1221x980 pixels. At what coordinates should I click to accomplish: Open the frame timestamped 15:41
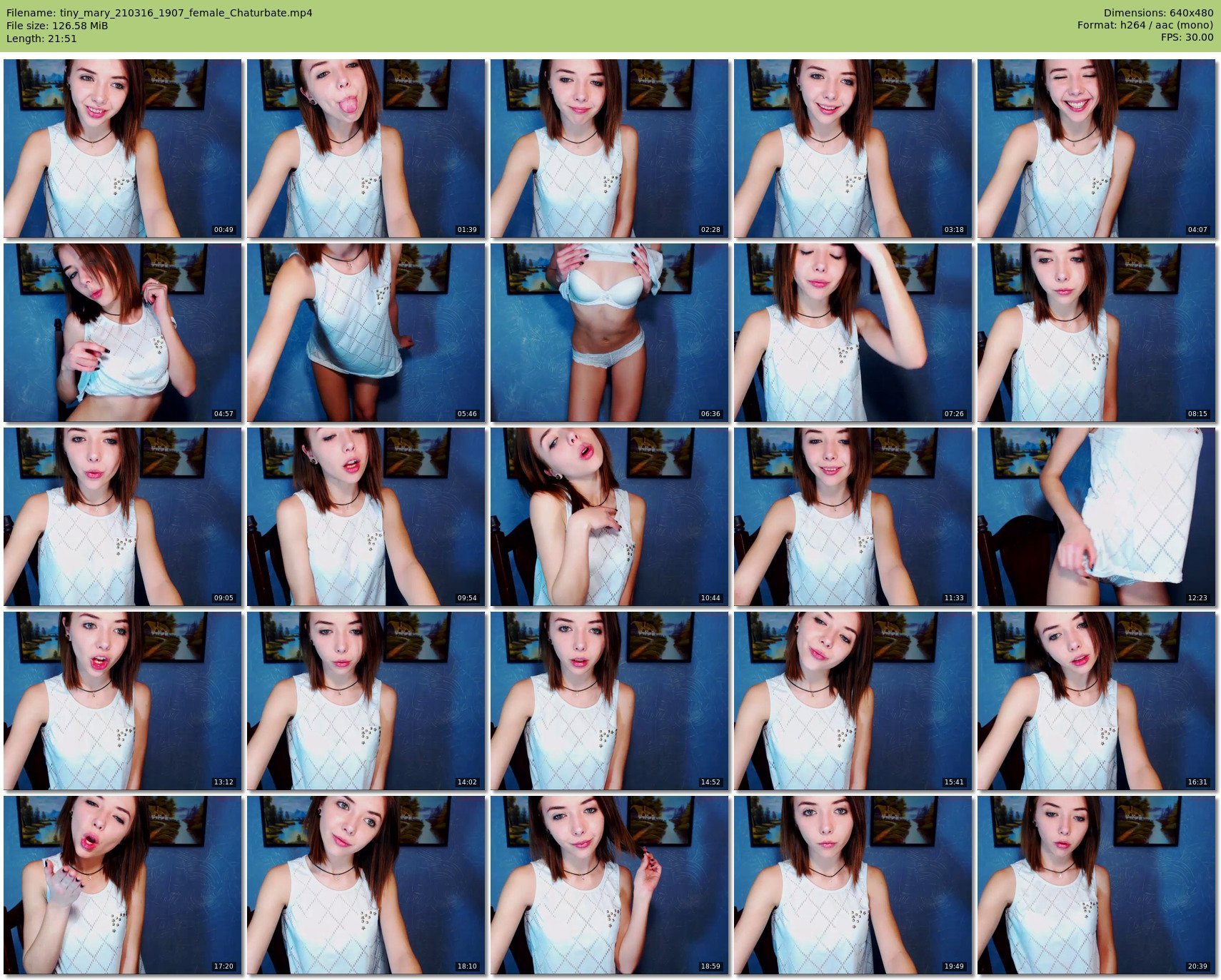(853, 700)
